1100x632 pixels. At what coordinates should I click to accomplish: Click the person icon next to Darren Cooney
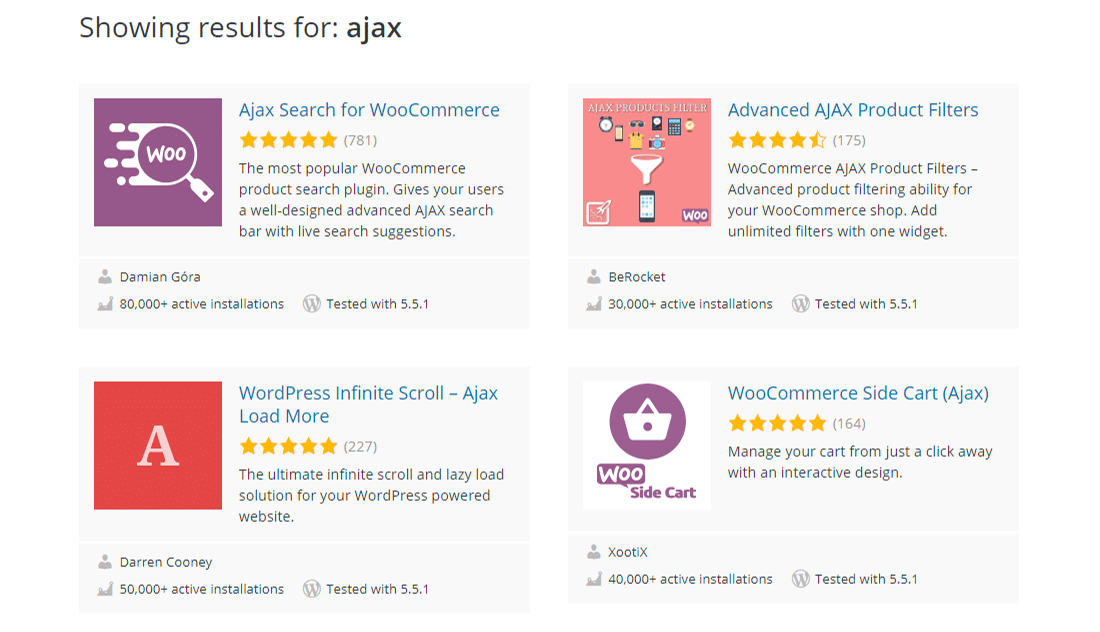coord(102,562)
